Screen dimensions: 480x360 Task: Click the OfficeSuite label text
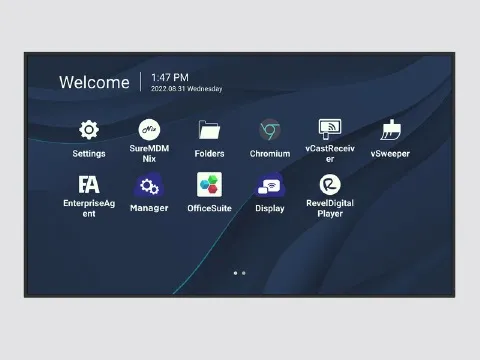pyautogui.click(x=209, y=208)
